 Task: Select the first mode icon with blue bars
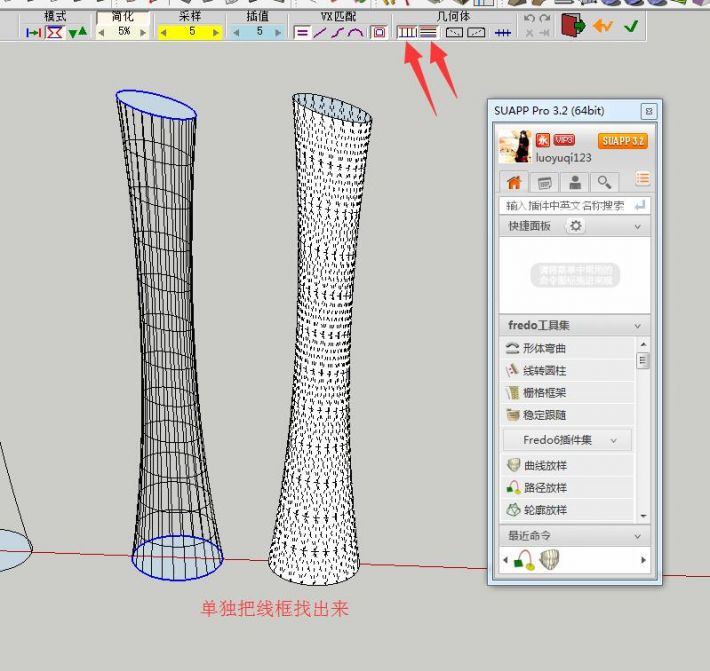click(x=34, y=33)
